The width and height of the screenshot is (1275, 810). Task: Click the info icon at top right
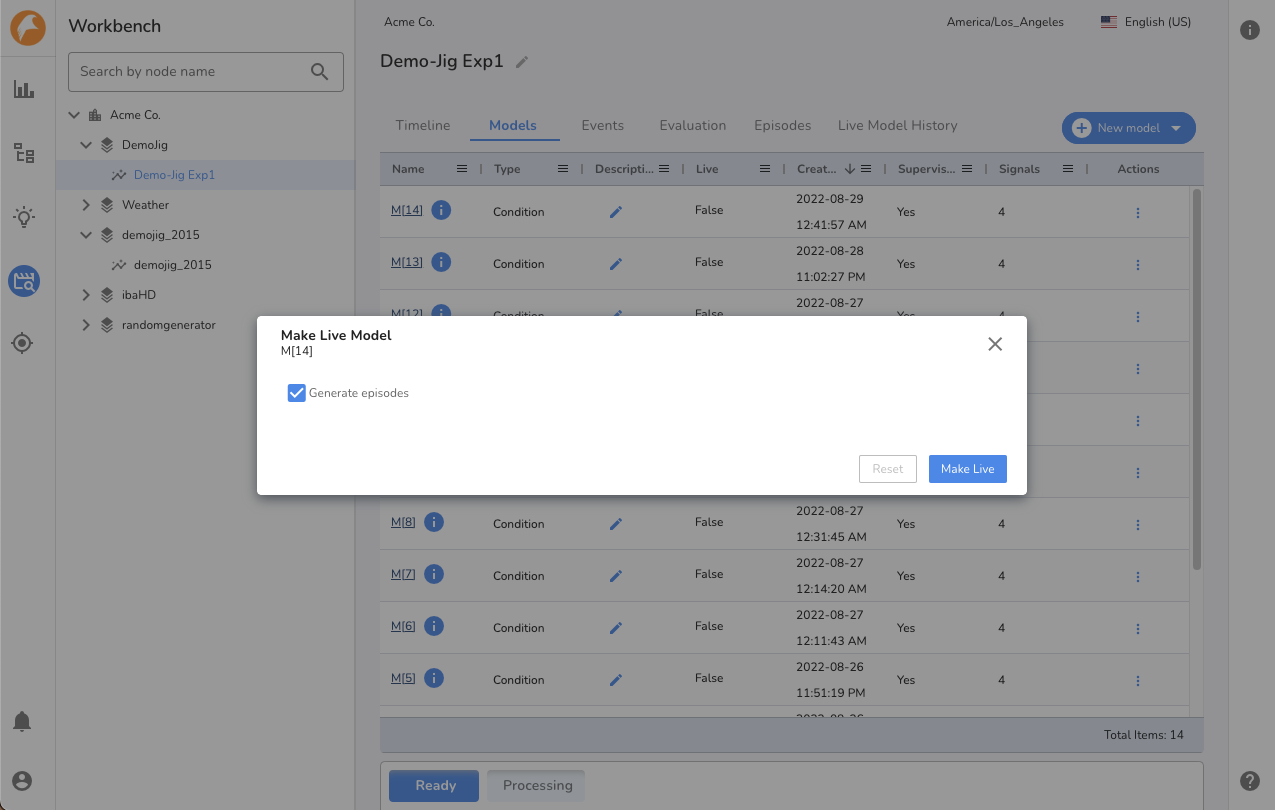click(x=1250, y=30)
